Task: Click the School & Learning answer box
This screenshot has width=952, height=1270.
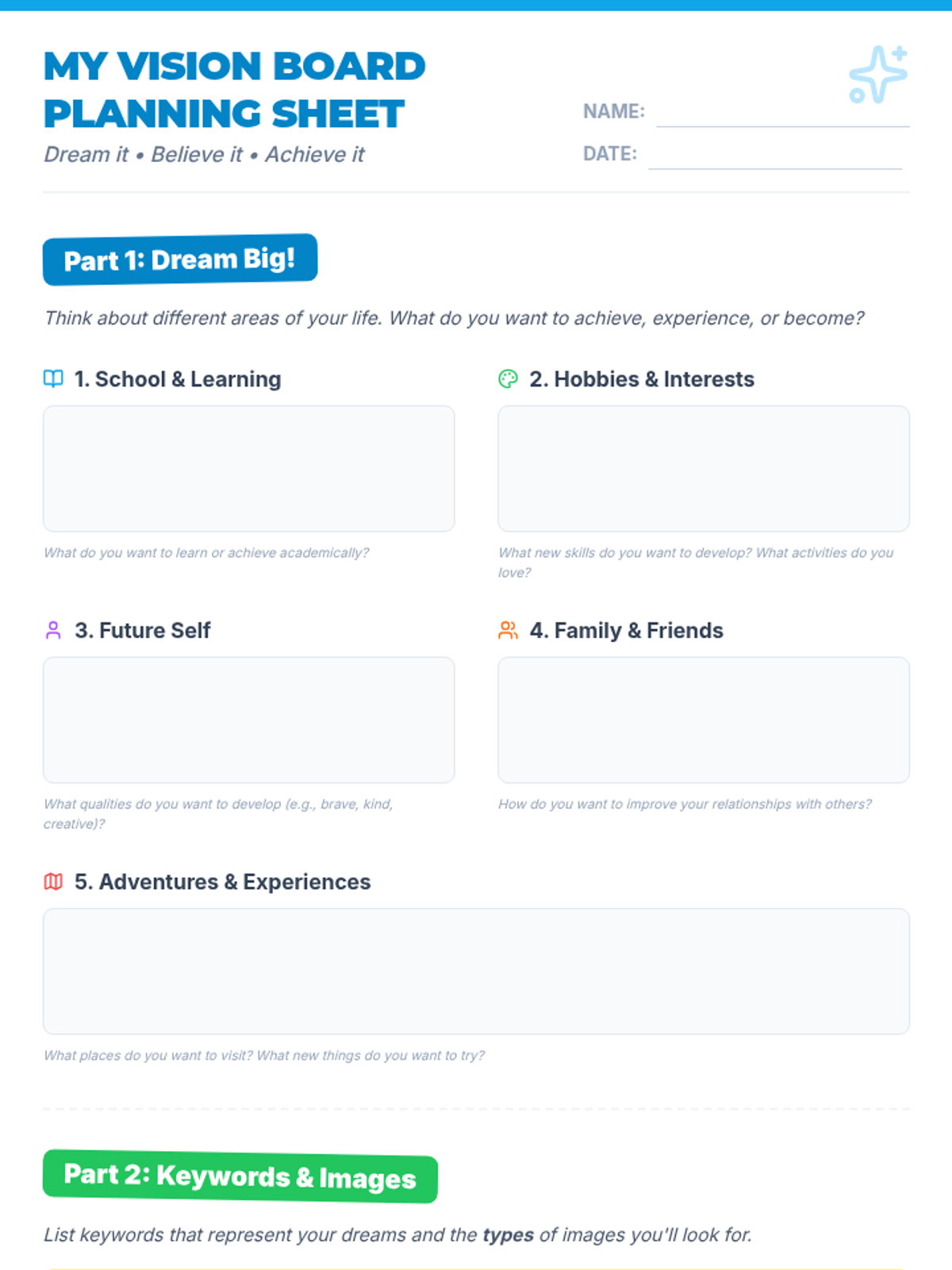Action: [x=249, y=468]
